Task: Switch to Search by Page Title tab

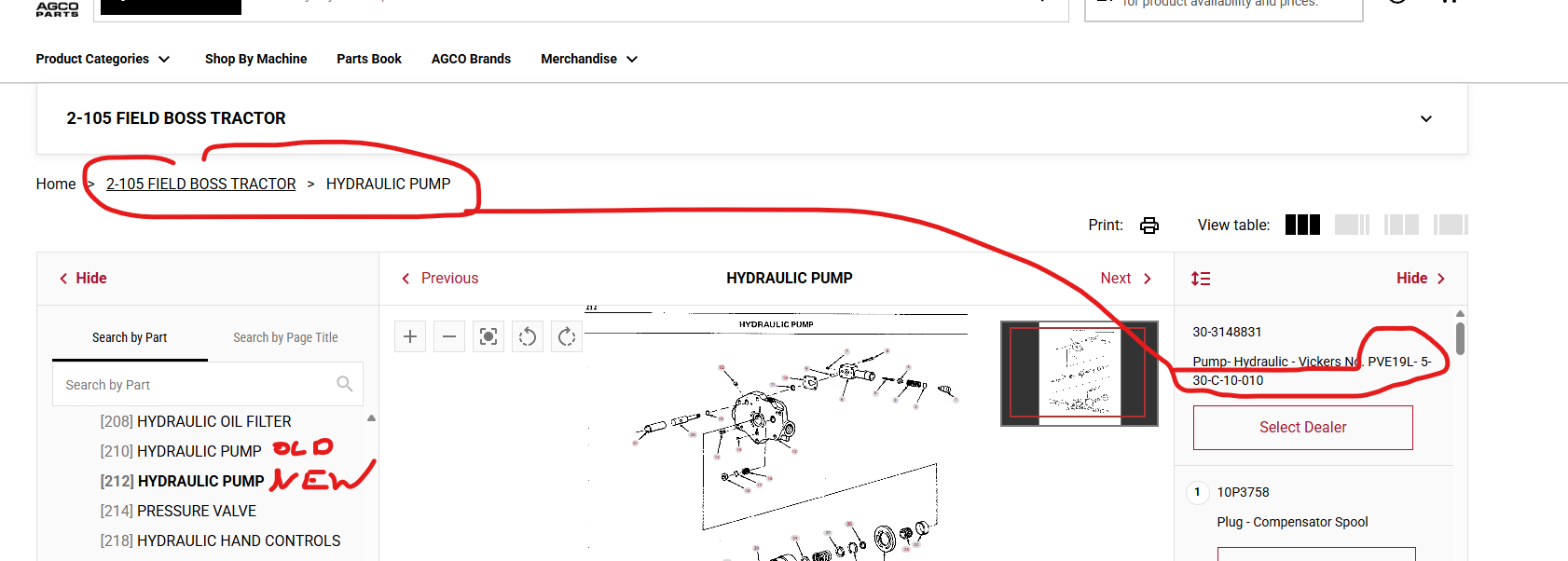Action: click(x=285, y=337)
